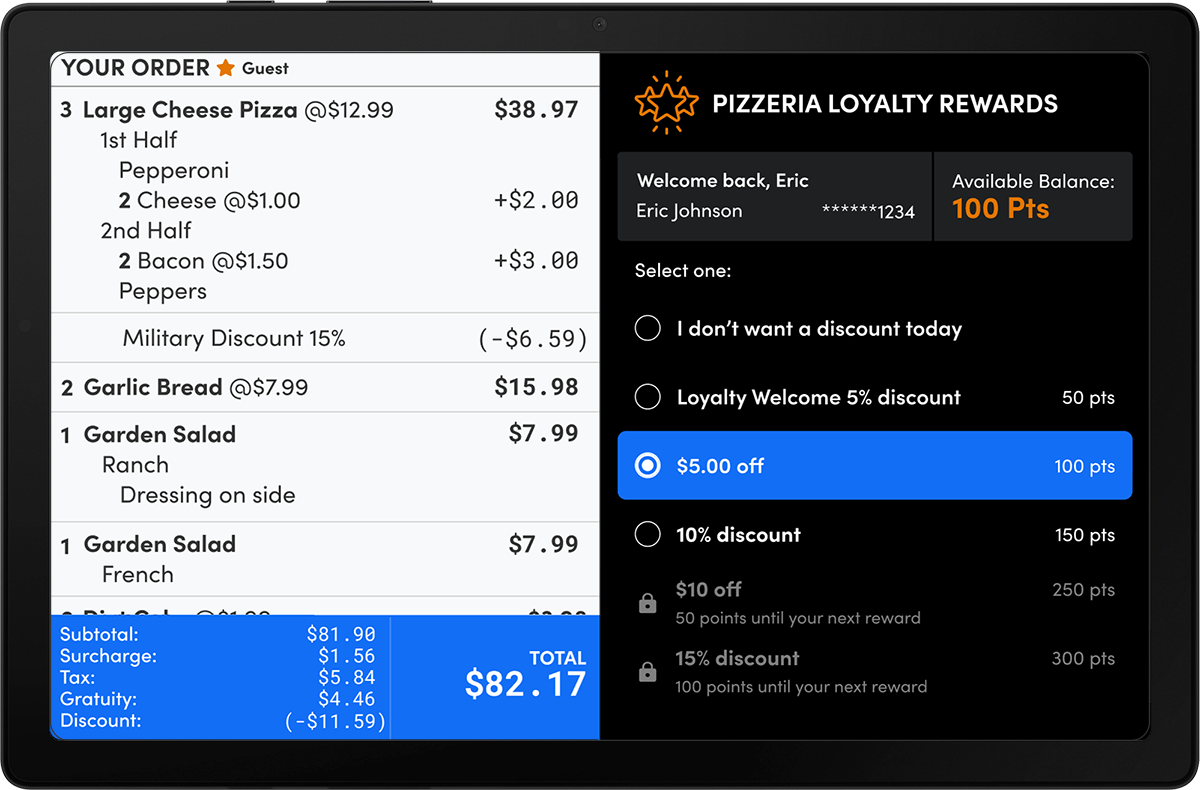Image resolution: width=1200 pixels, height=790 pixels.
Task: Click the Discount row in the order summary
Action: [x=218, y=720]
